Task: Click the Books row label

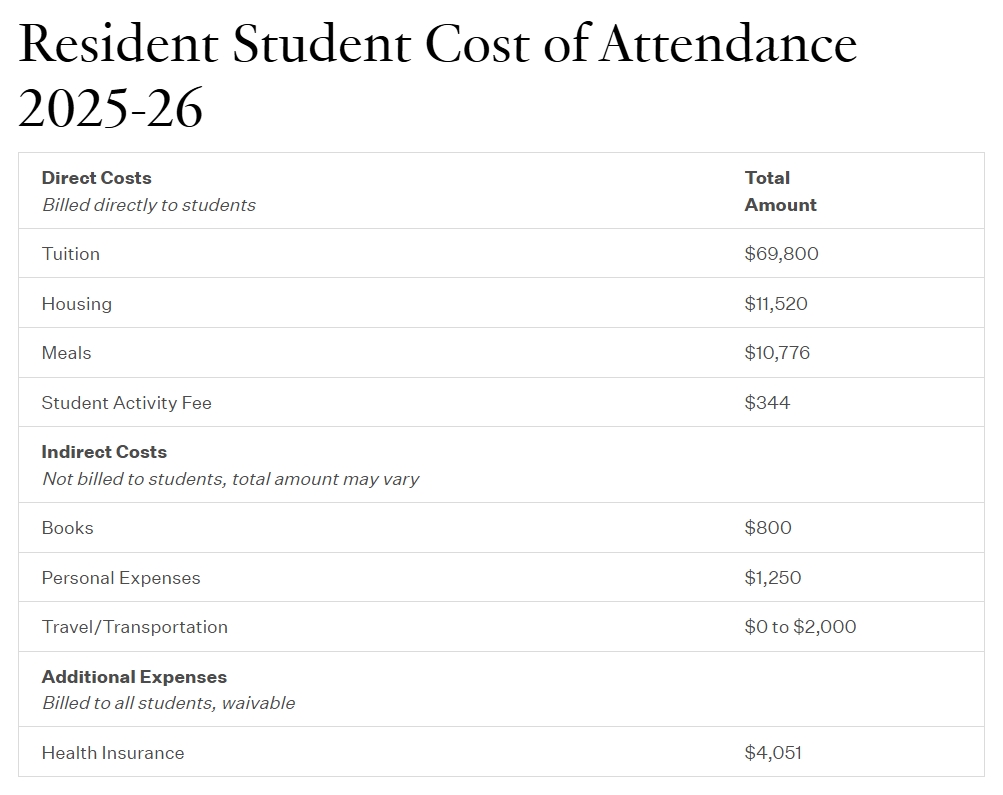Action: click(68, 528)
